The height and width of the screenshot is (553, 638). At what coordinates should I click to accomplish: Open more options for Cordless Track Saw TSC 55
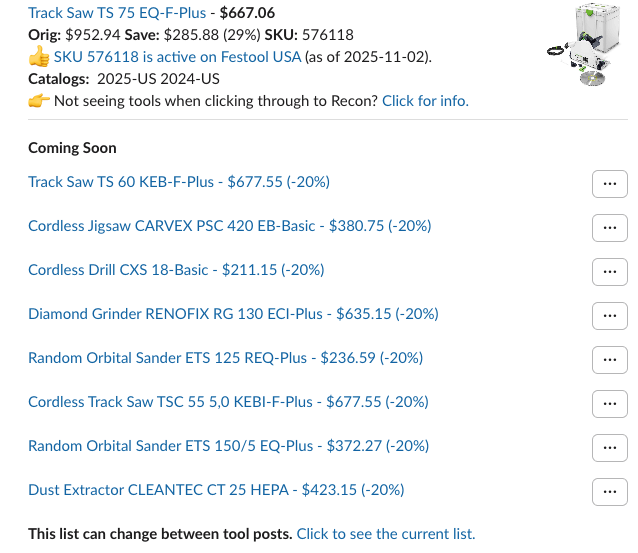pos(609,403)
